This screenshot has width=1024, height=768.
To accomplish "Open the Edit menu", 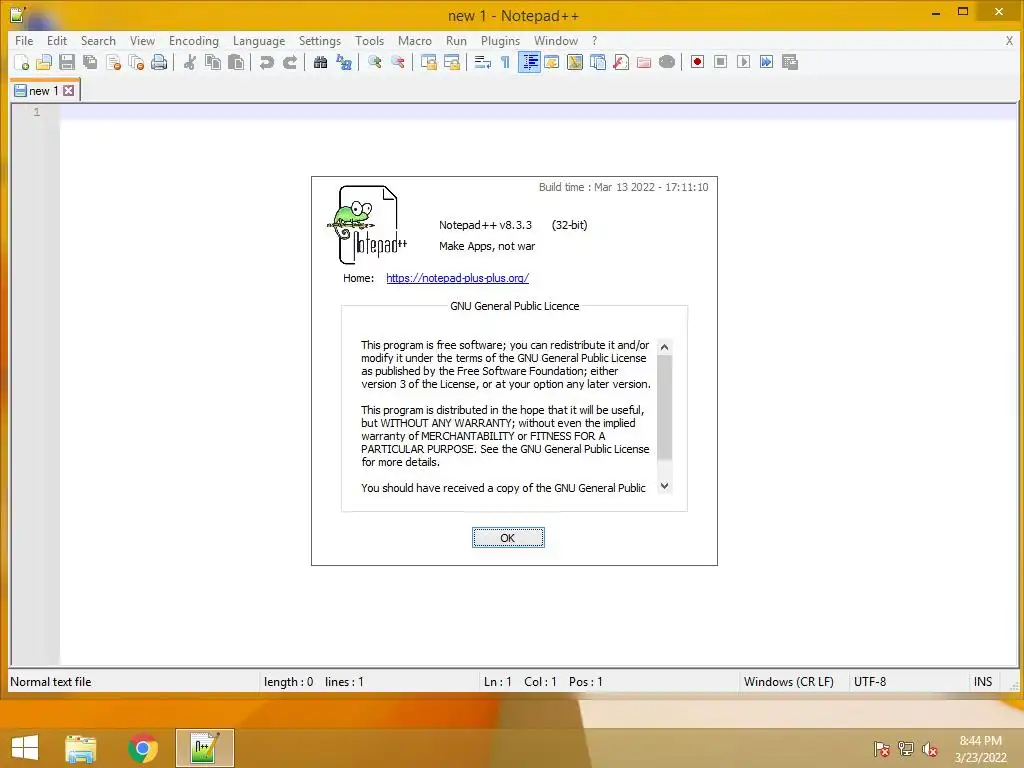I will (x=57, y=40).
